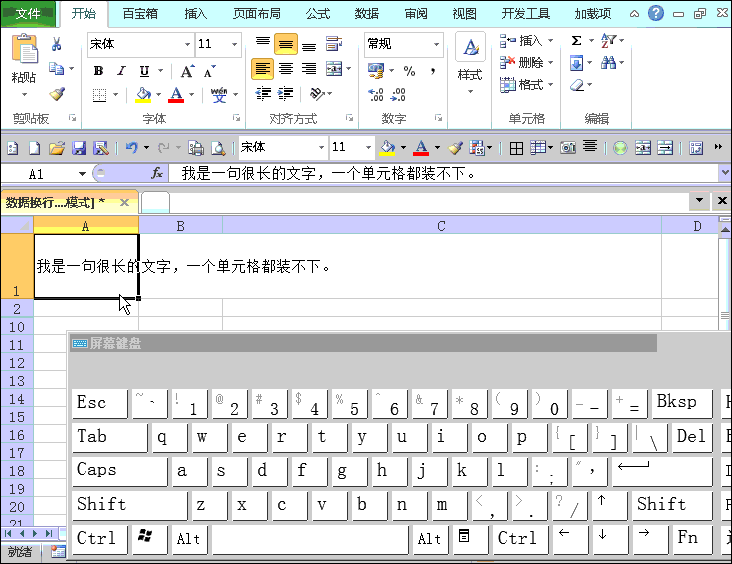Click the Del key on screen keyboard
732x564 pixels.
pos(692,437)
